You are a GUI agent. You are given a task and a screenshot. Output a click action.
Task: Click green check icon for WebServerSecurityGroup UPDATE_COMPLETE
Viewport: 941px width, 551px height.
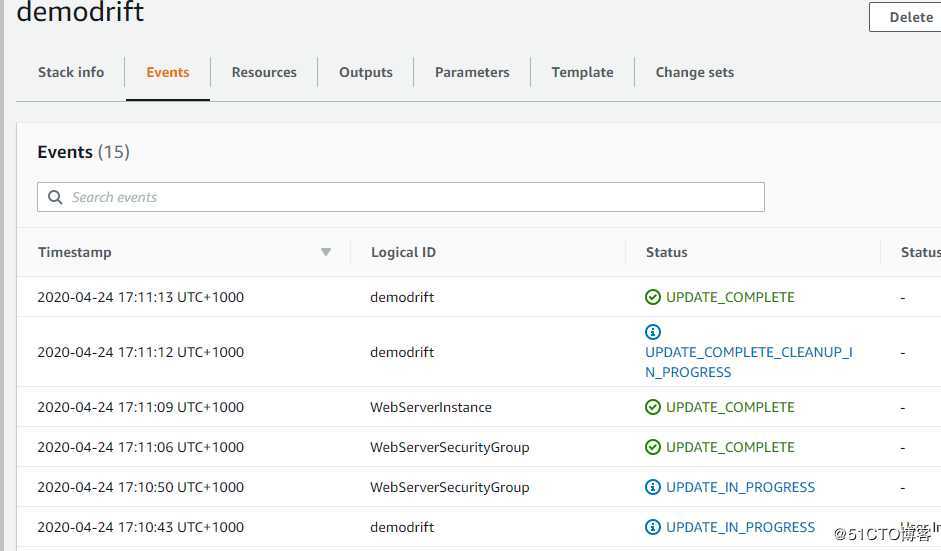click(x=653, y=447)
